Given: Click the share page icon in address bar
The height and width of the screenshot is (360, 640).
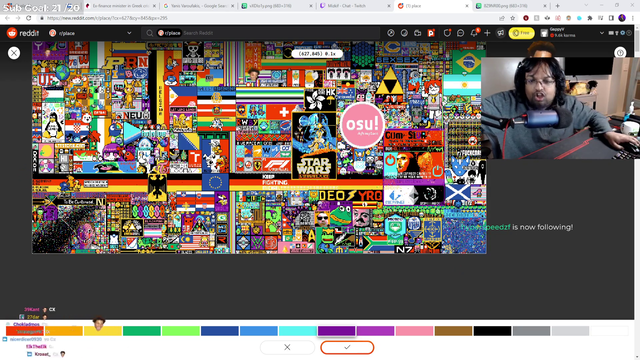Looking at the screenshot, I should (502, 18).
